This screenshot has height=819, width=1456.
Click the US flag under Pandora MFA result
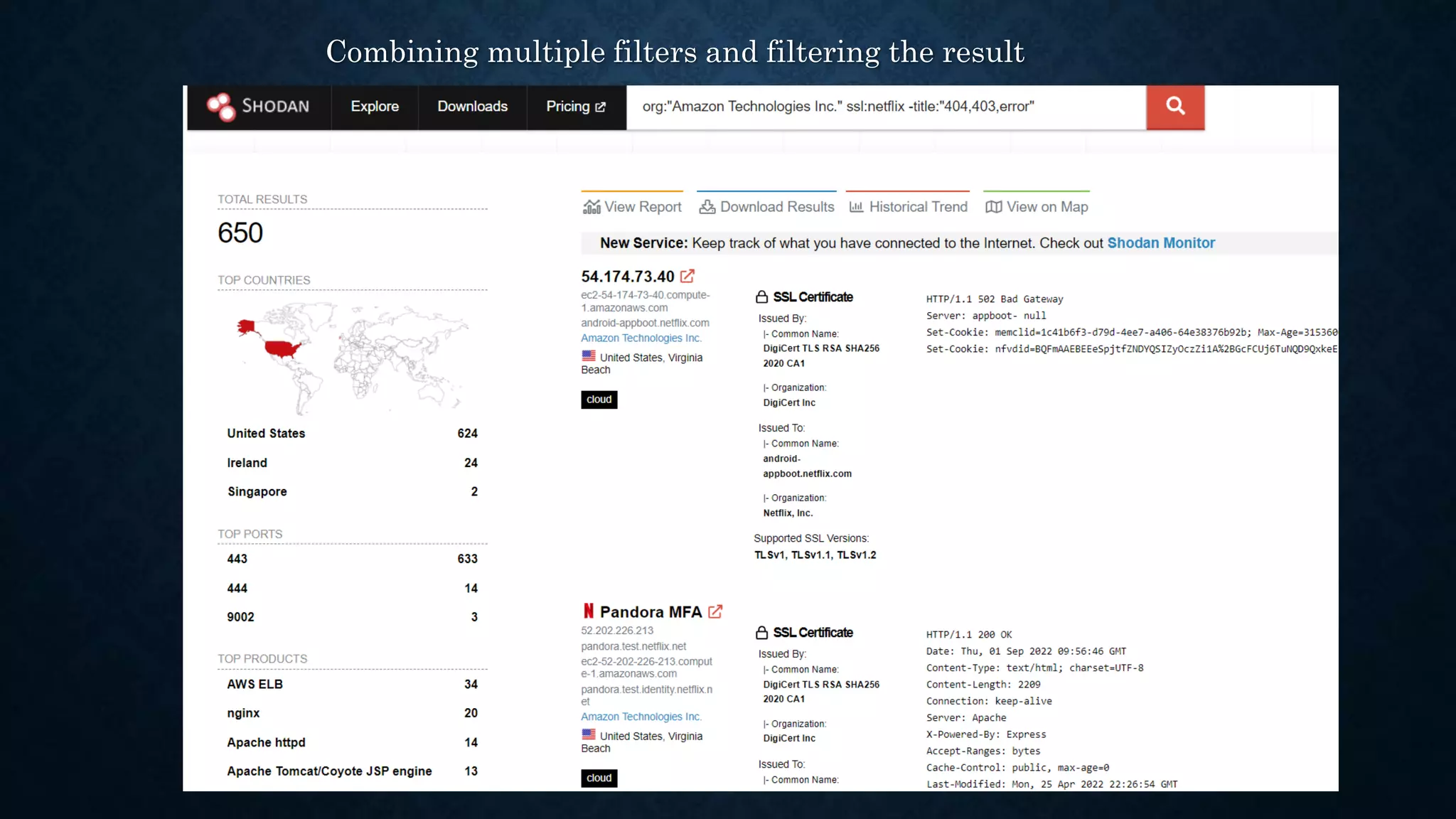click(x=589, y=734)
